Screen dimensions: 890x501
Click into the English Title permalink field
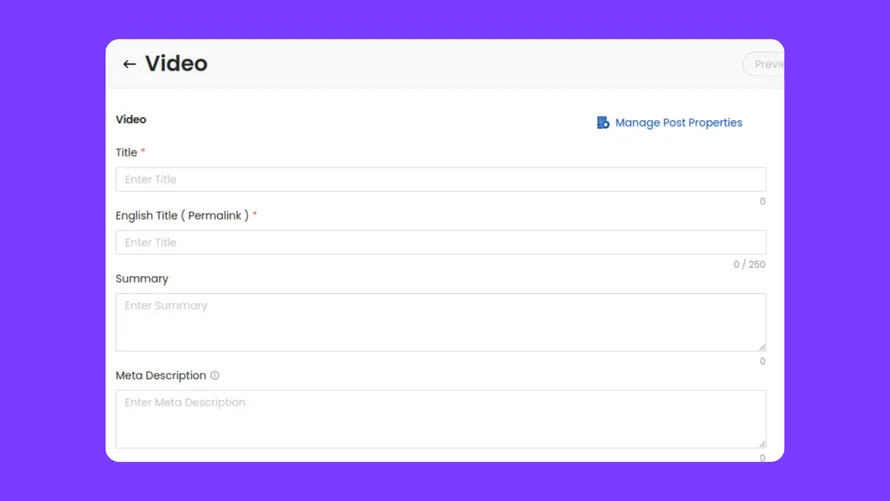tap(440, 243)
